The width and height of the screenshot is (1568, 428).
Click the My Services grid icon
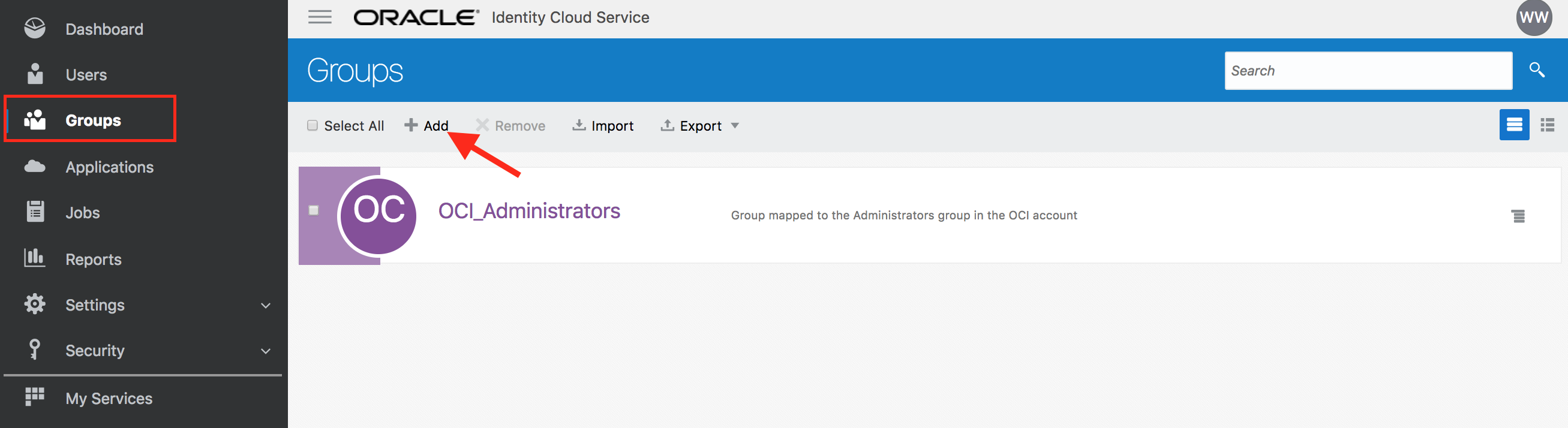pos(35,397)
